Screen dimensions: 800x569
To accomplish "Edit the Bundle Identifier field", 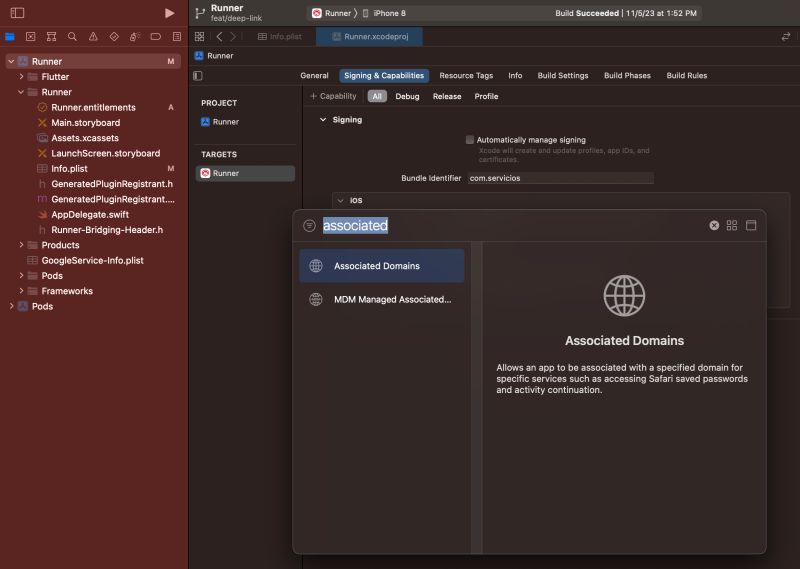I will coord(560,178).
